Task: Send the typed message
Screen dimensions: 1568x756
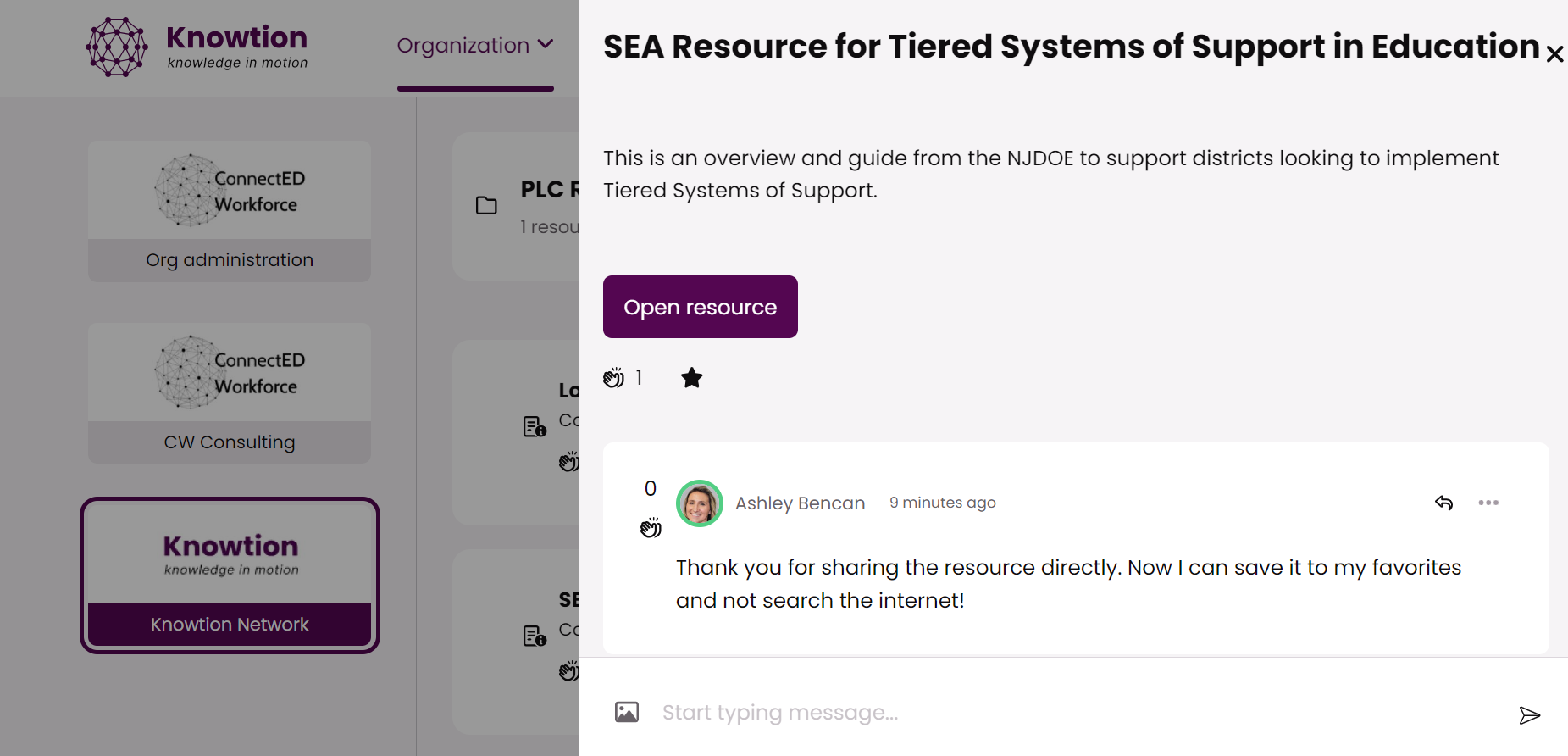Action: [x=1529, y=715]
